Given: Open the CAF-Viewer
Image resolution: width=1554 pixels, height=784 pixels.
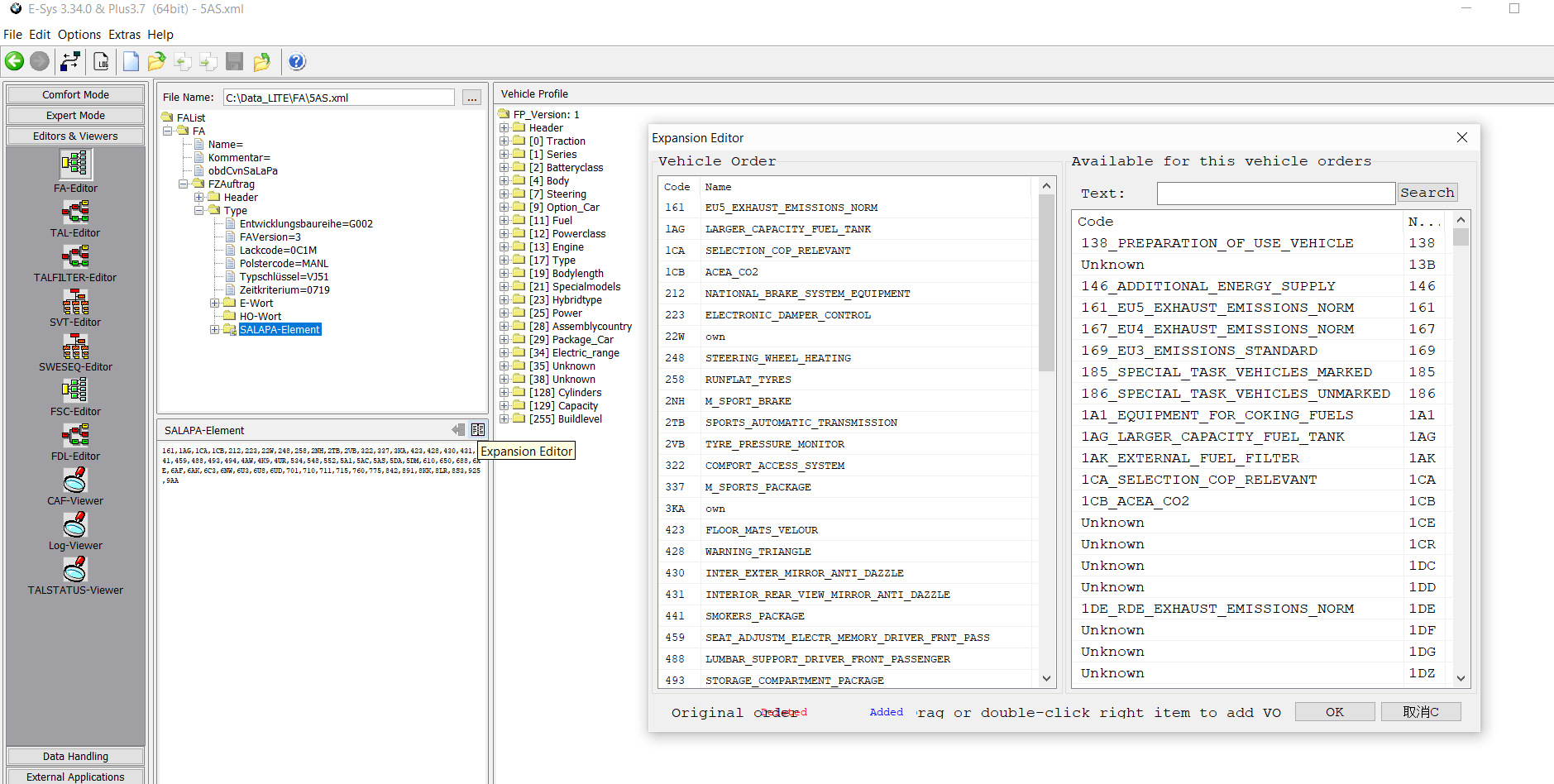Looking at the screenshot, I should coord(75,480).
